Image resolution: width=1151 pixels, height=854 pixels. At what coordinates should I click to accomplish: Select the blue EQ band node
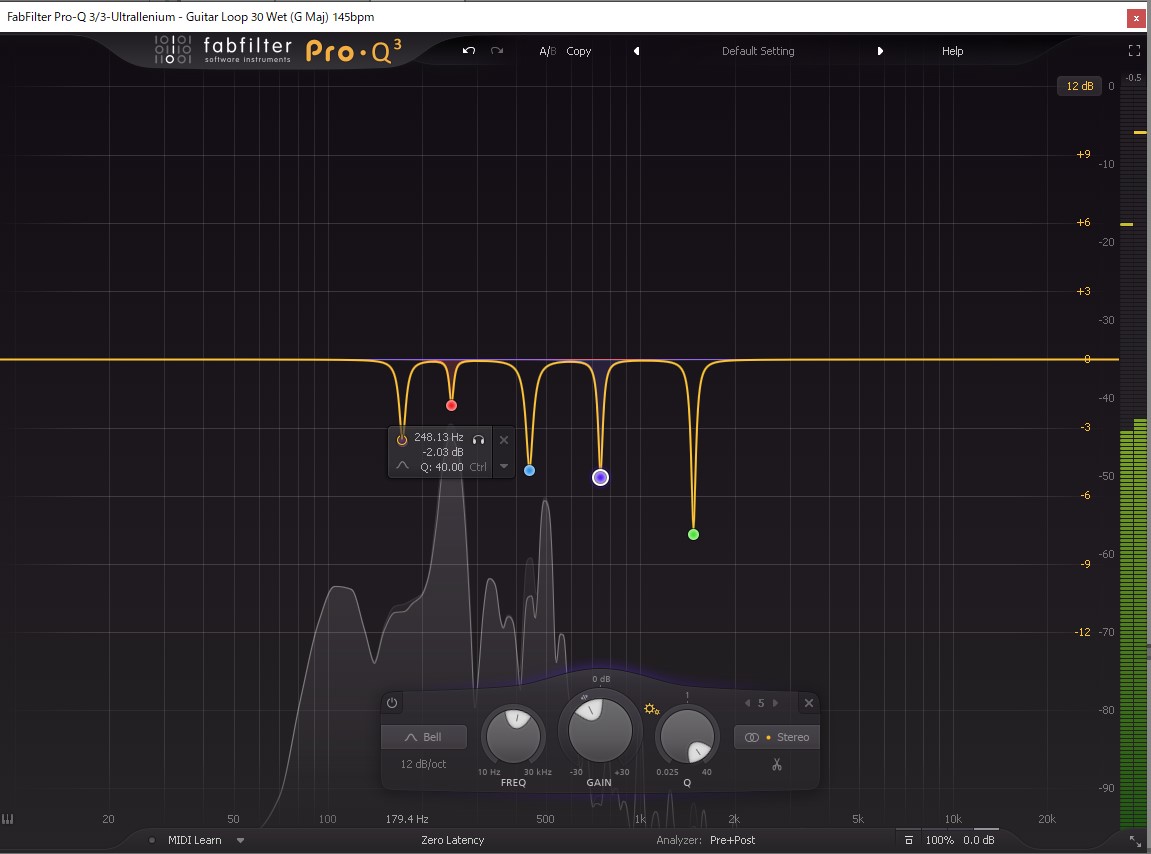pyautogui.click(x=529, y=471)
